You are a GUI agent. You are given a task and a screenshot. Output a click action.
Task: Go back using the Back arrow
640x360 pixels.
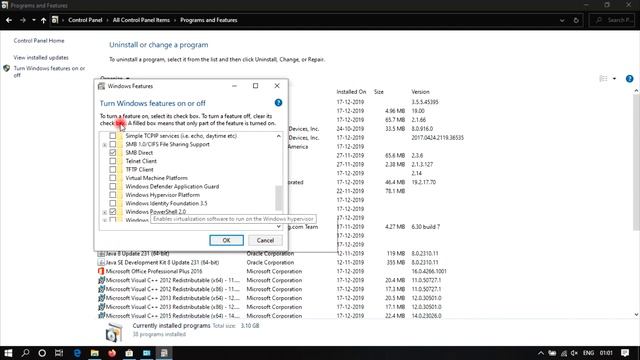click(x=9, y=20)
